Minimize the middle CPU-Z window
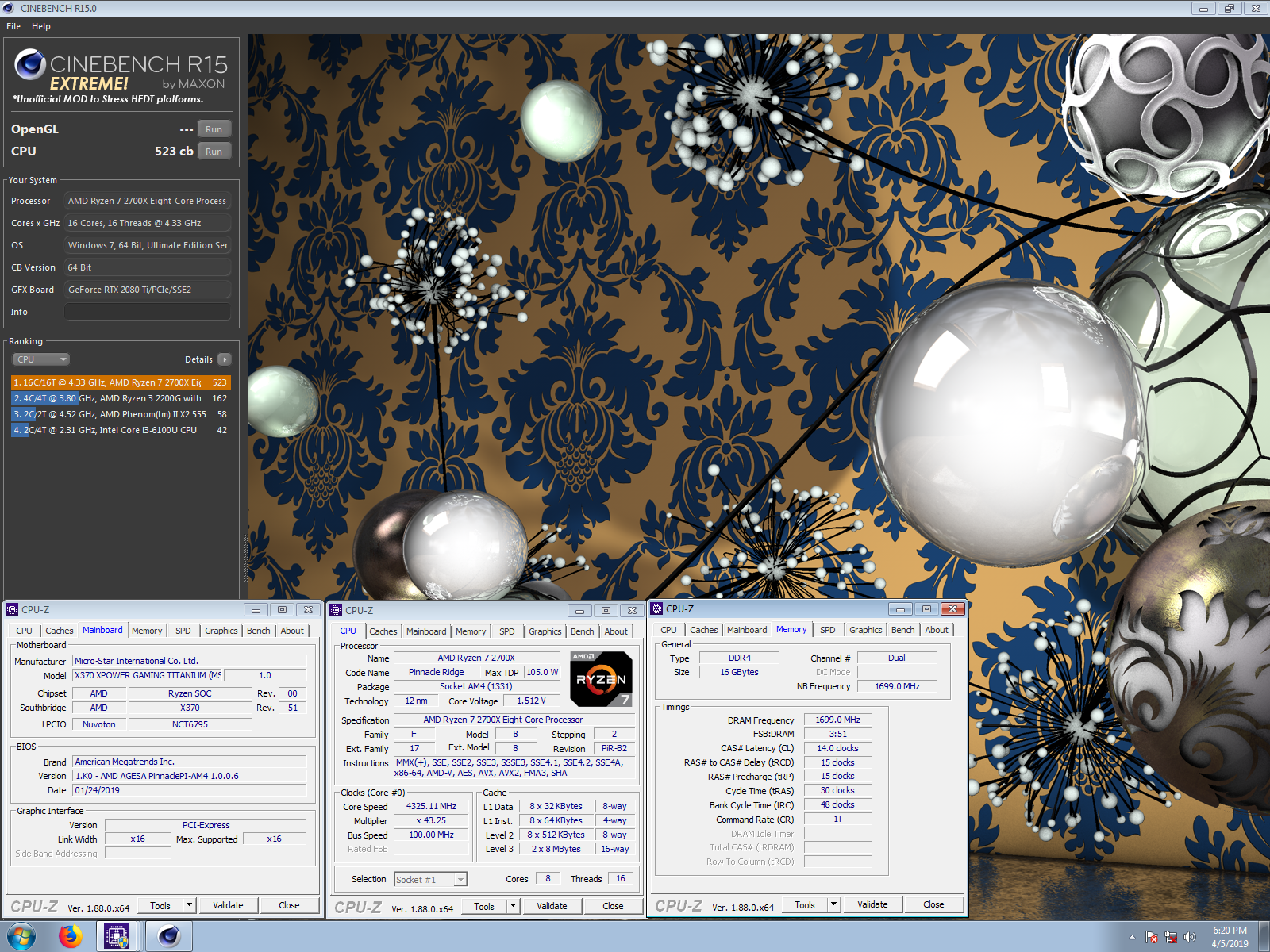Viewport: 1270px width, 952px height. [579, 610]
